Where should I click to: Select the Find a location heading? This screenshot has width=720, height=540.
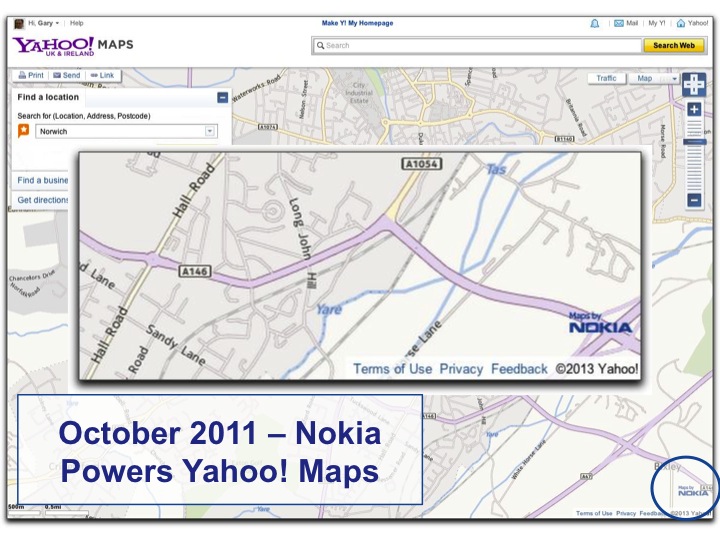pos(48,97)
